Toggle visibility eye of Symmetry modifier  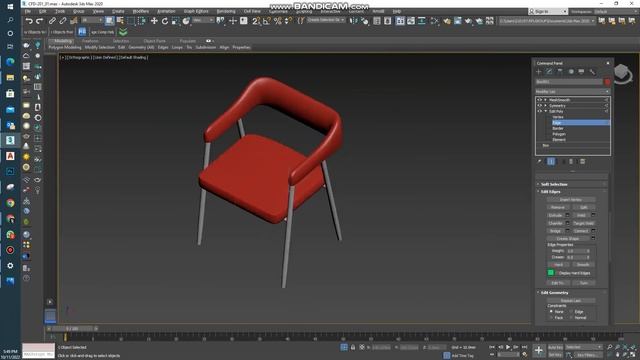[540, 106]
